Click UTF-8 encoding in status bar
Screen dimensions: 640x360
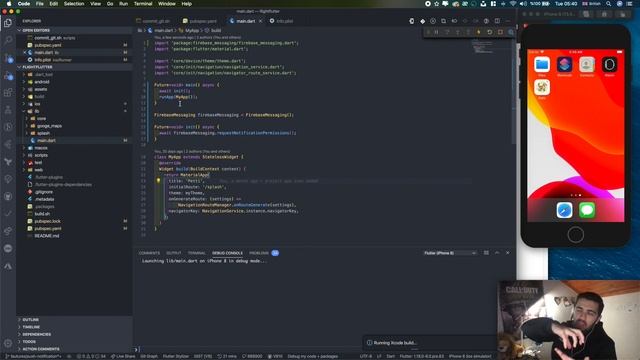pyautogui.click(x=365, y=356)
